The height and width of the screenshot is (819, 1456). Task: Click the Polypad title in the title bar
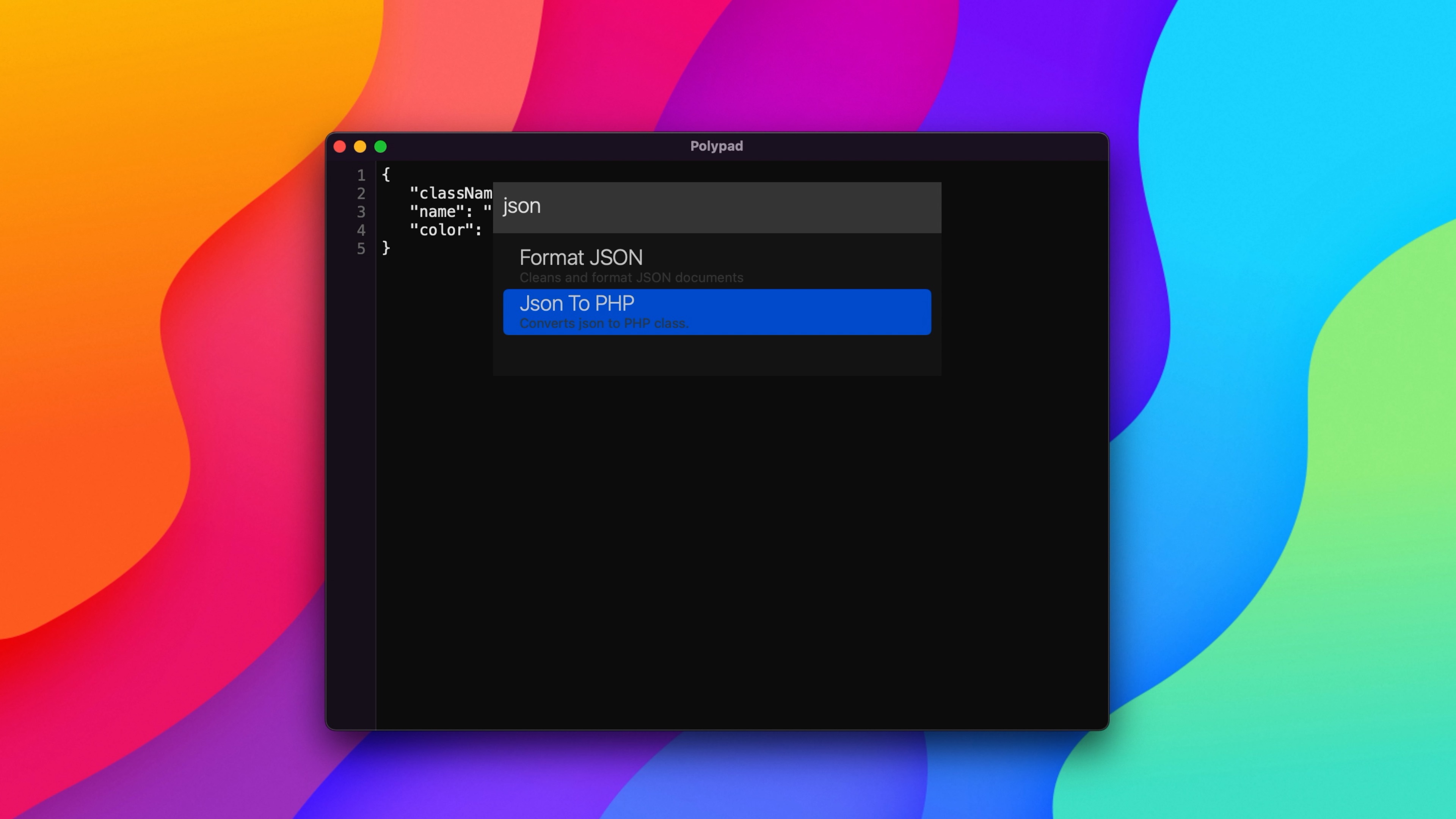(716, 146)
